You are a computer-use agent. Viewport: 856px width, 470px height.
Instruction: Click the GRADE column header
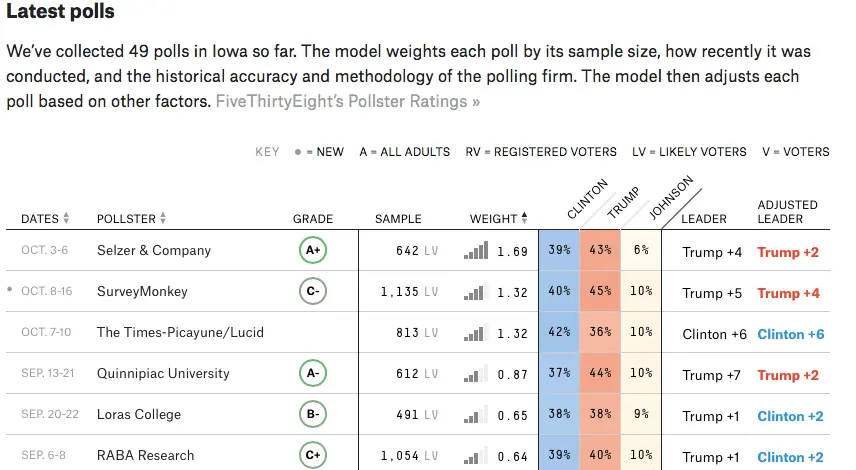(x=313, y=219)
